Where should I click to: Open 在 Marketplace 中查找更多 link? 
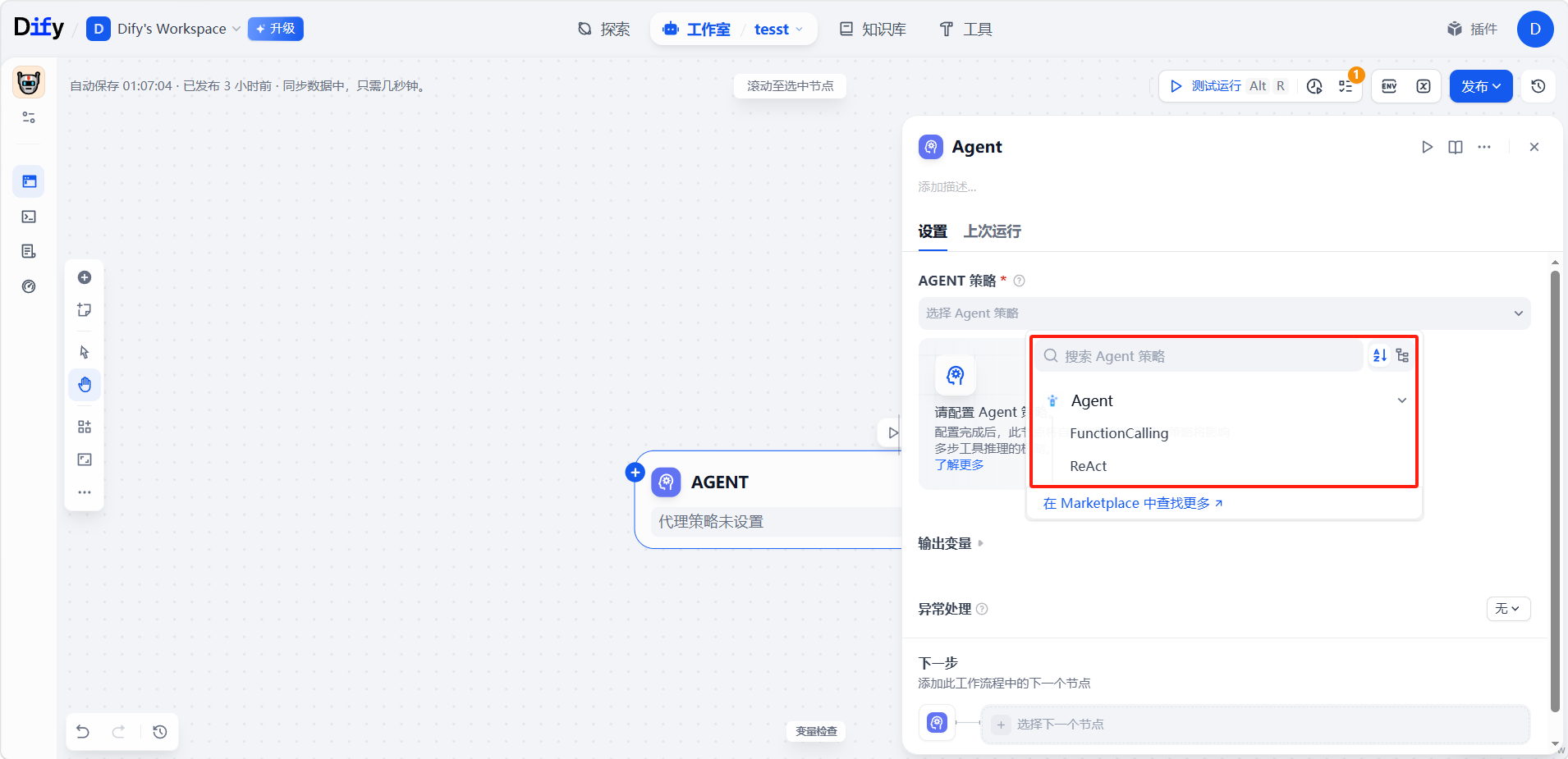pyautogui.click(x=1133, y=503)
